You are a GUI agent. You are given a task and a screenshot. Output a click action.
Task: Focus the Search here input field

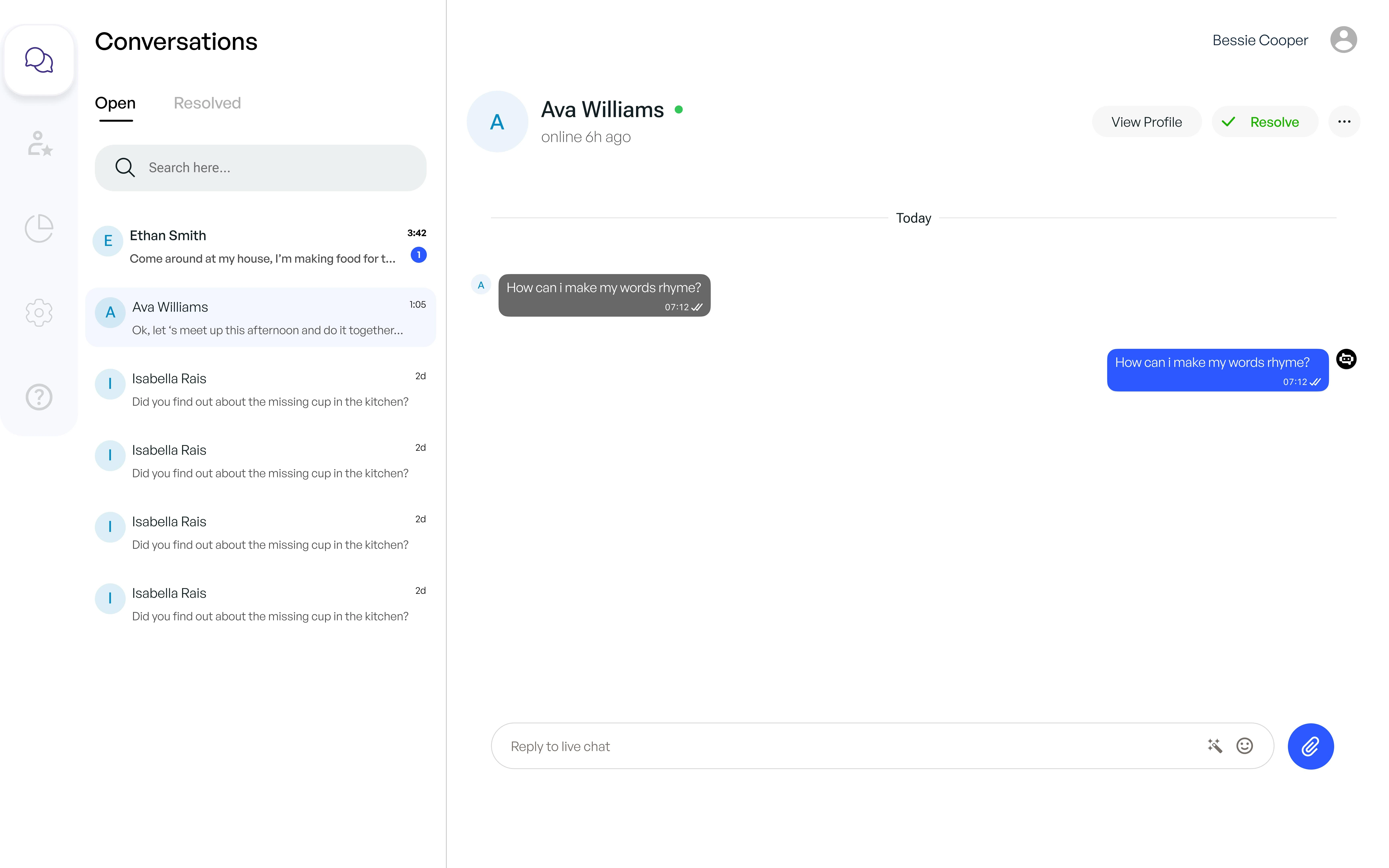point(261,168)
